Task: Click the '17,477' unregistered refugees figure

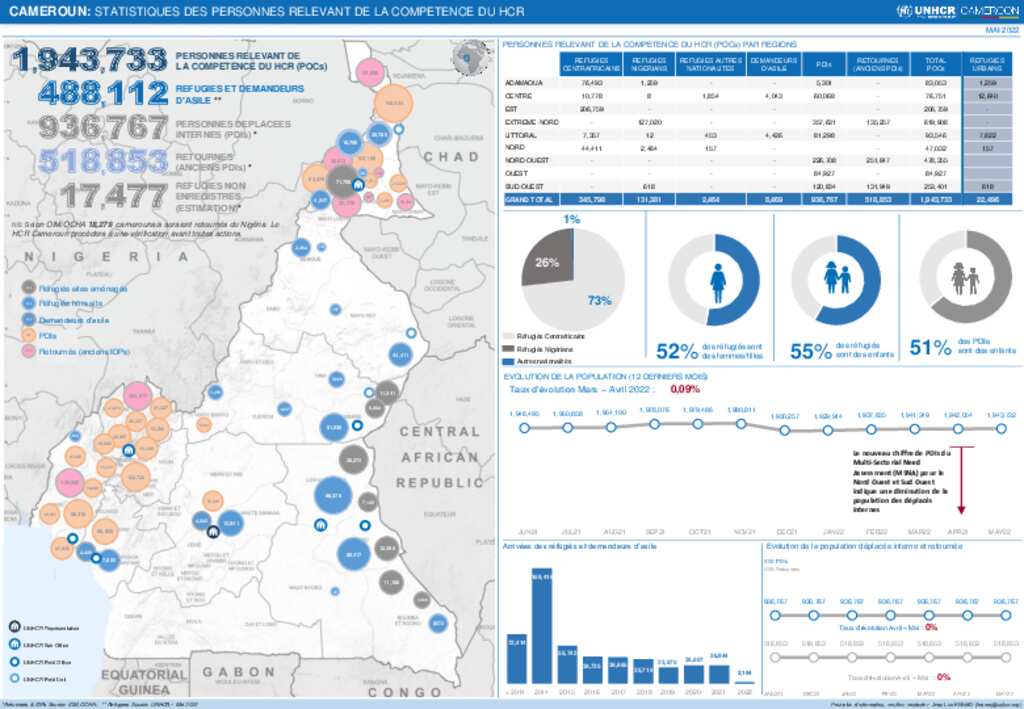Action: click(x=114, y=196)
